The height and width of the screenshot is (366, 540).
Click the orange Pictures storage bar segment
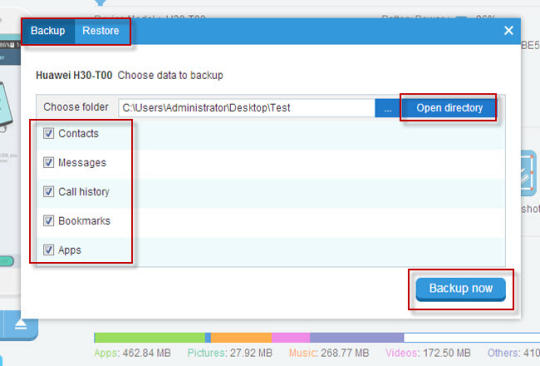[241, 338]
